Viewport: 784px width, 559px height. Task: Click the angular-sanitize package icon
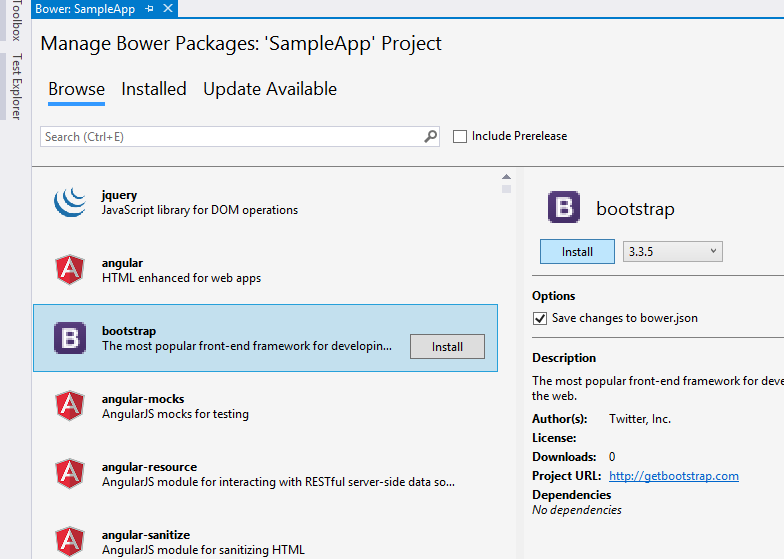point(70,541)
